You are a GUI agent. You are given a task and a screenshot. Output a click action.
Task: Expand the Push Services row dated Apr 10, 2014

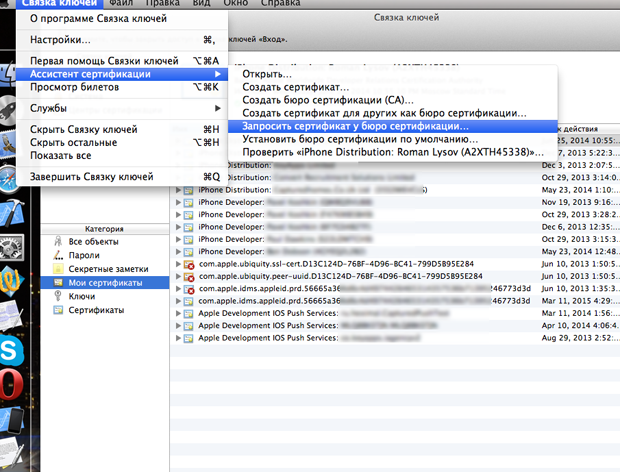coord(178,326)
